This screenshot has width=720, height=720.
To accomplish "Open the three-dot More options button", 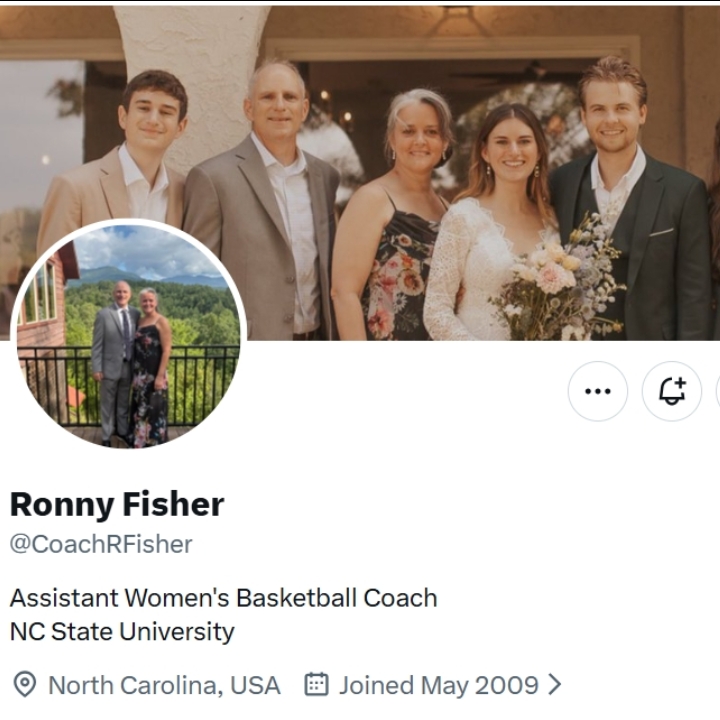I will point(597,391).
